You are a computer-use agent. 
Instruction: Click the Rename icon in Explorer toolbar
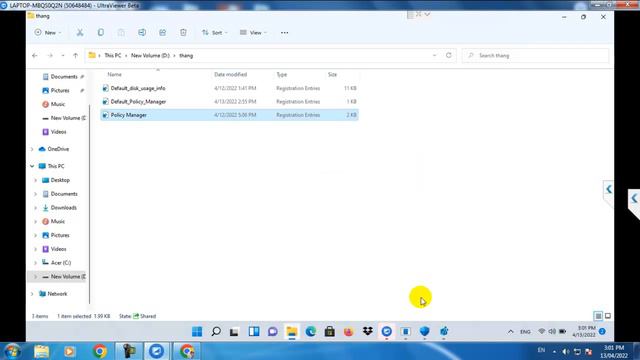142,33
